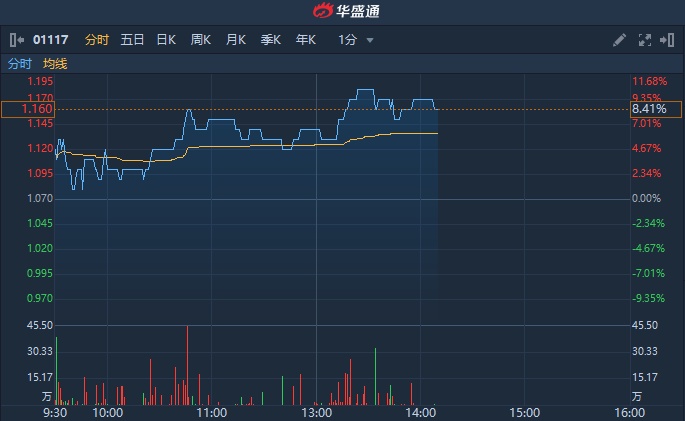Click the left panel collapse icon
This screenshot has height=421, width=685.
point(16,40)
